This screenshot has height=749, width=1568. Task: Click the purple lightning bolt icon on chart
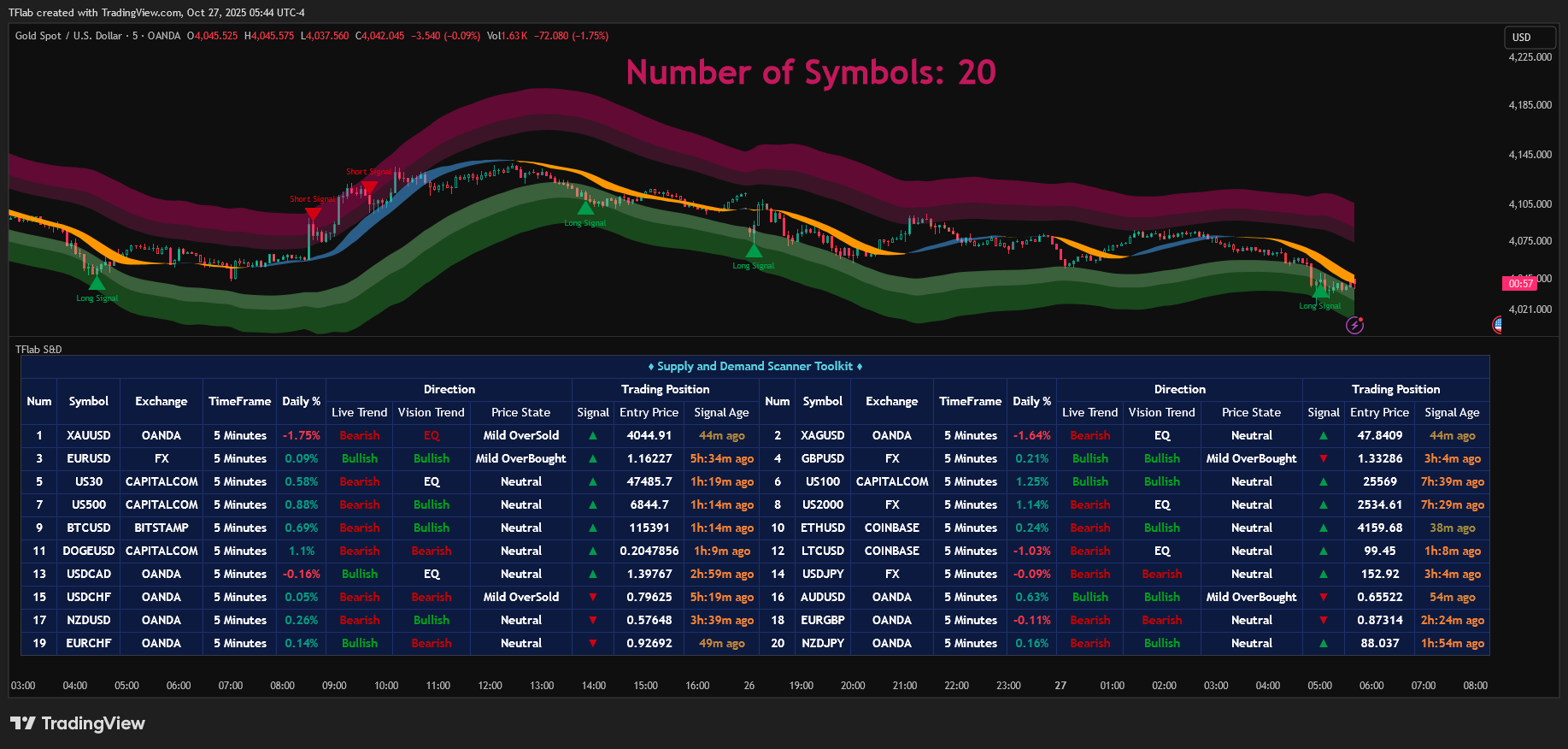(x=1354, y=325)
